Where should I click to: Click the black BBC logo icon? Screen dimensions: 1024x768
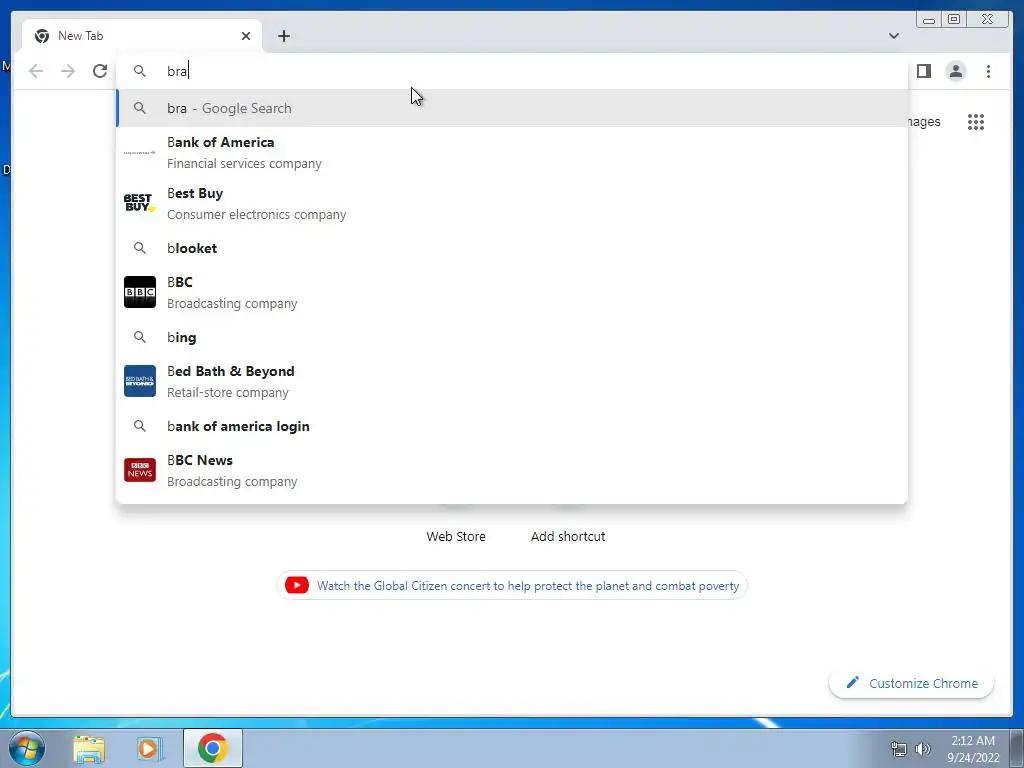(x=140, y=292)
